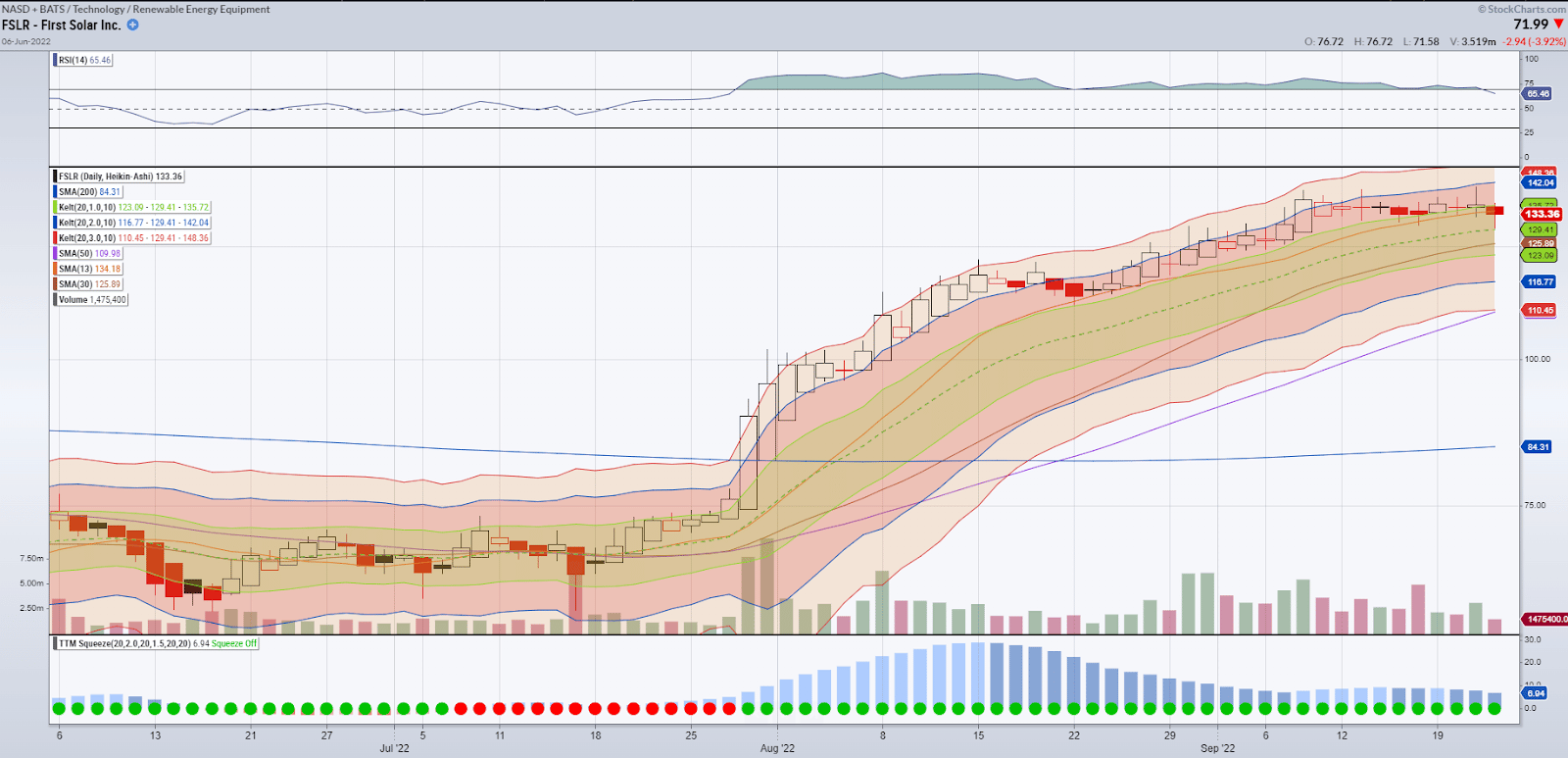Click the green 129.41 price axis tag

[x=1540, y=229]
